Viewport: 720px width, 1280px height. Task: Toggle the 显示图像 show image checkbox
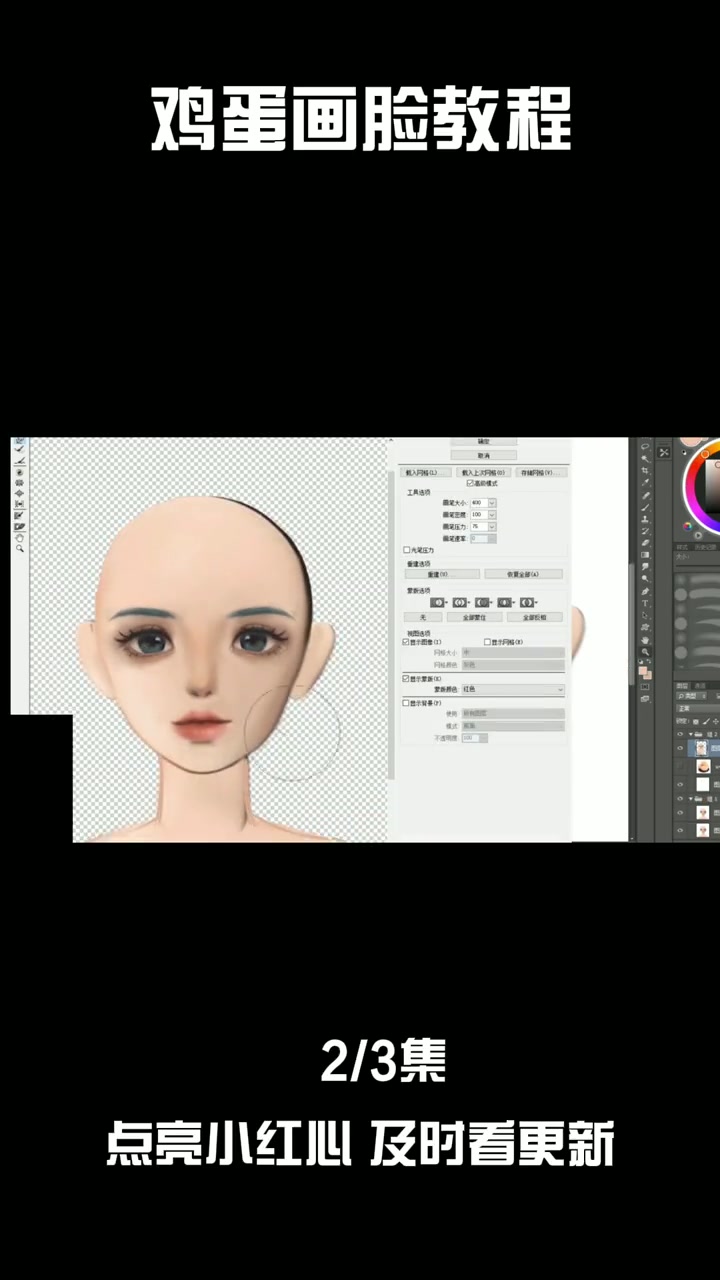(406, 642)
